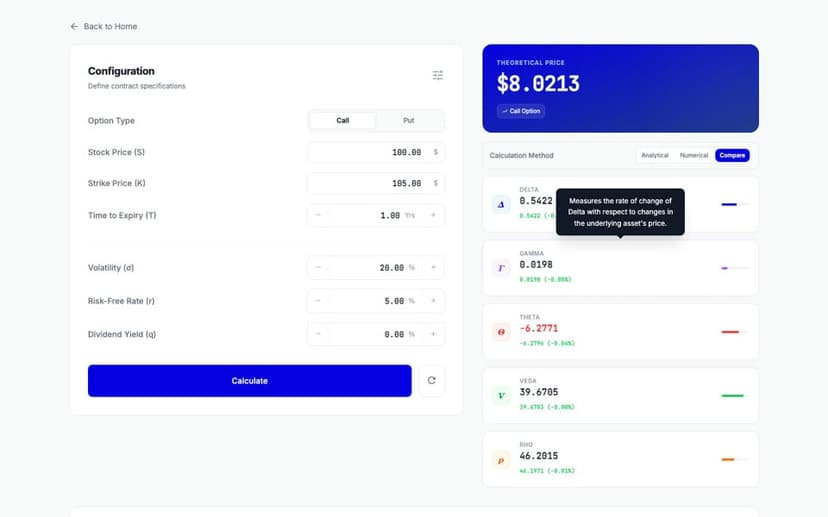828x517 pixels.
Task: Click the Vega progress bar
Action: pos(735,396)
